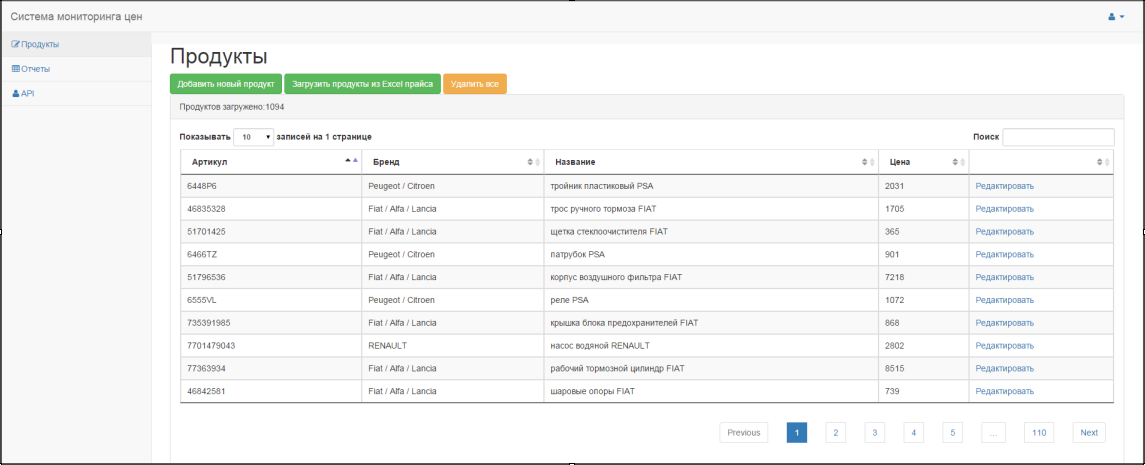Click Редактировать for article 6448P6
This screenshot has width=1145, height=465.
[1004, 186]
